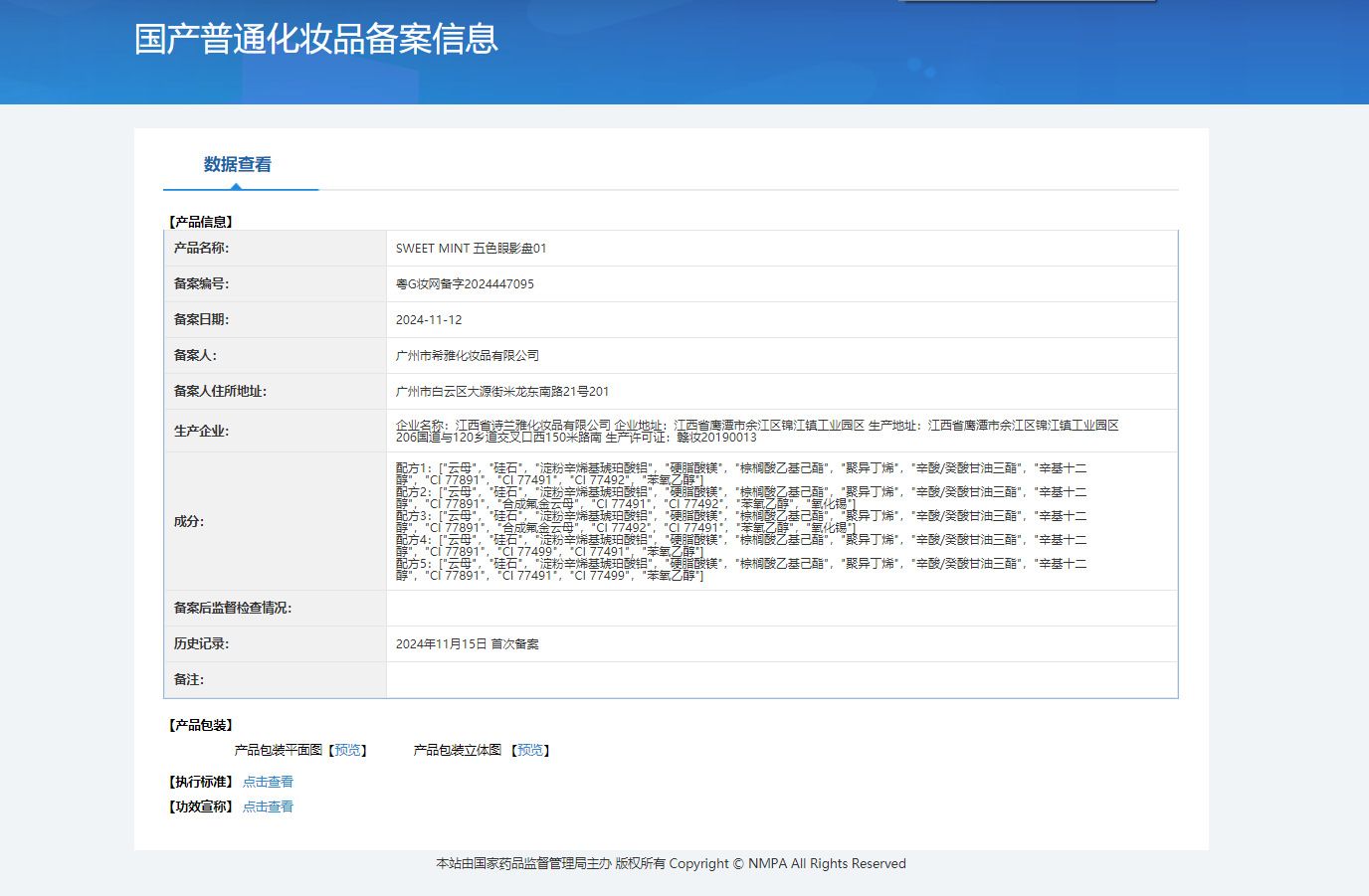Preview the 产品包装立体图 image

530,751
